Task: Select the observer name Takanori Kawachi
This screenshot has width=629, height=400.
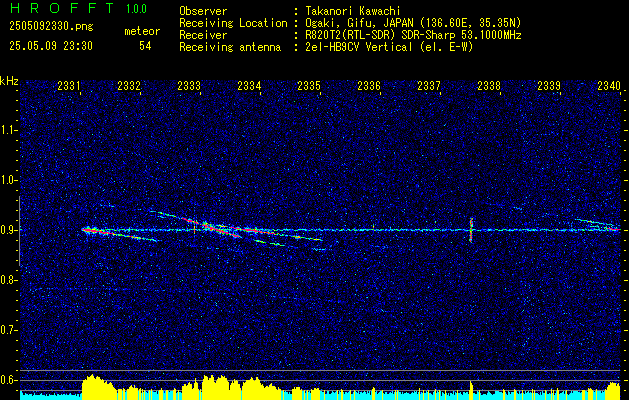Action: tap(353, 11)
